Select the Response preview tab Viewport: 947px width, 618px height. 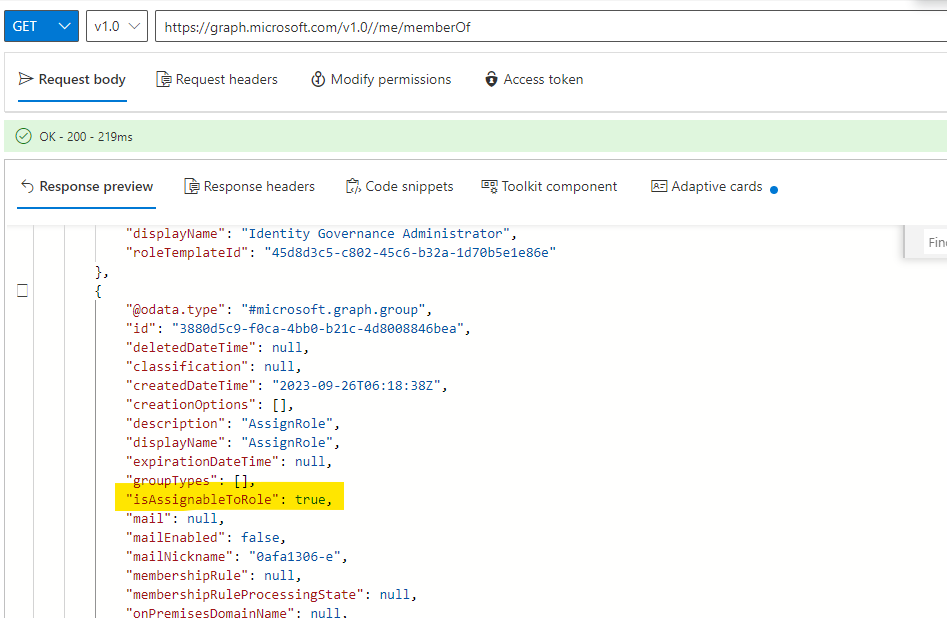86,186
